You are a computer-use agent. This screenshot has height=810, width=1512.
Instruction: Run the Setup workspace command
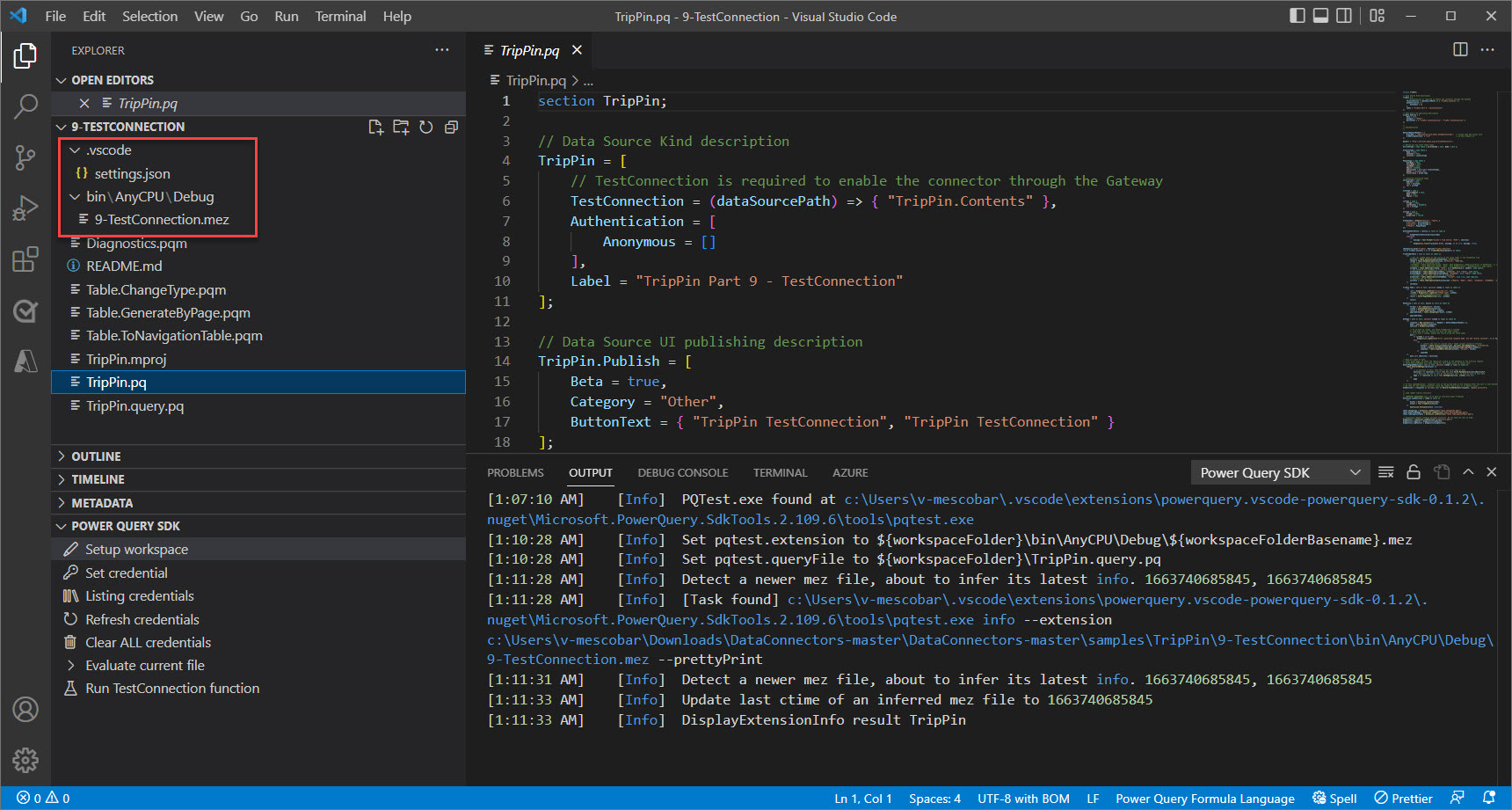(x=136, y=549)
